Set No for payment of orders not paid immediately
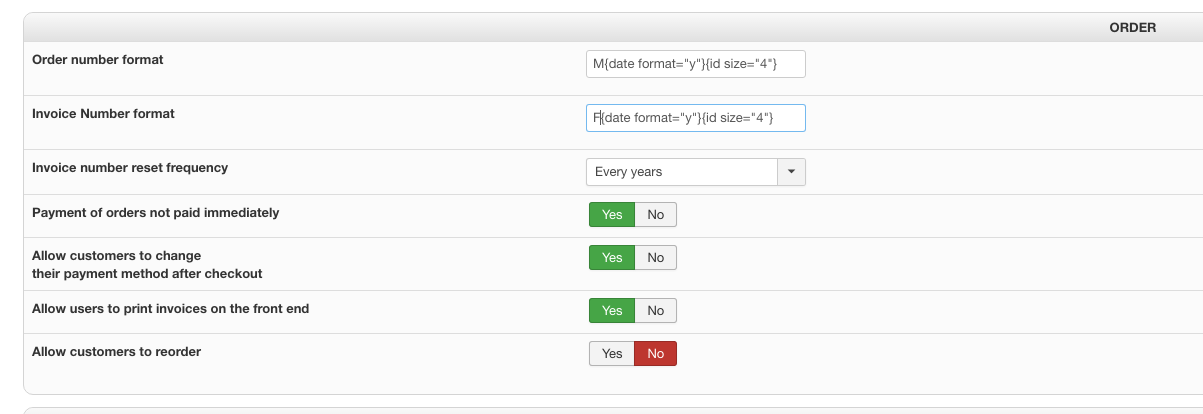Image resolution: width=1203 pixels, height=414 pixels. point(656,214)
